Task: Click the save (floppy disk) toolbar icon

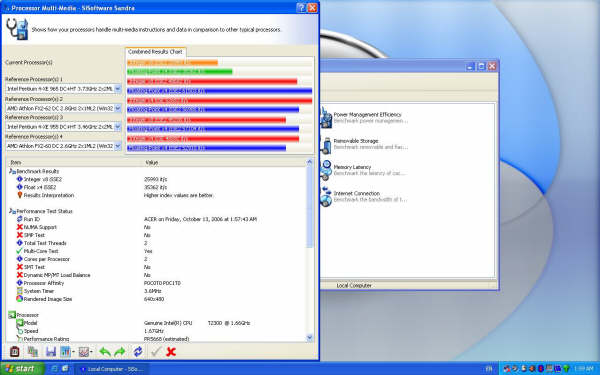Action: click(51, 351)
